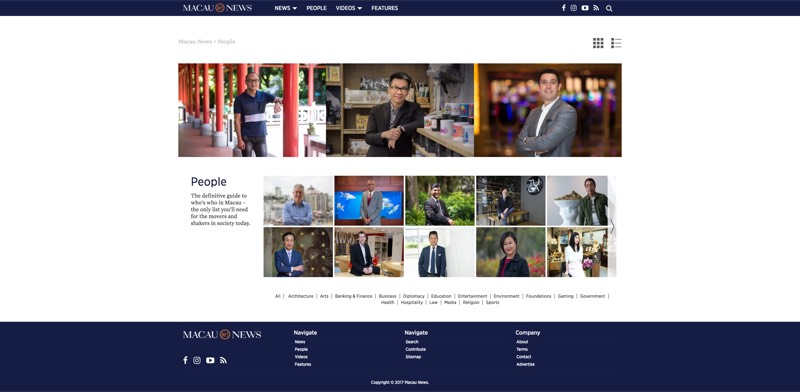Switch to list view layout icon

[616, 43]
